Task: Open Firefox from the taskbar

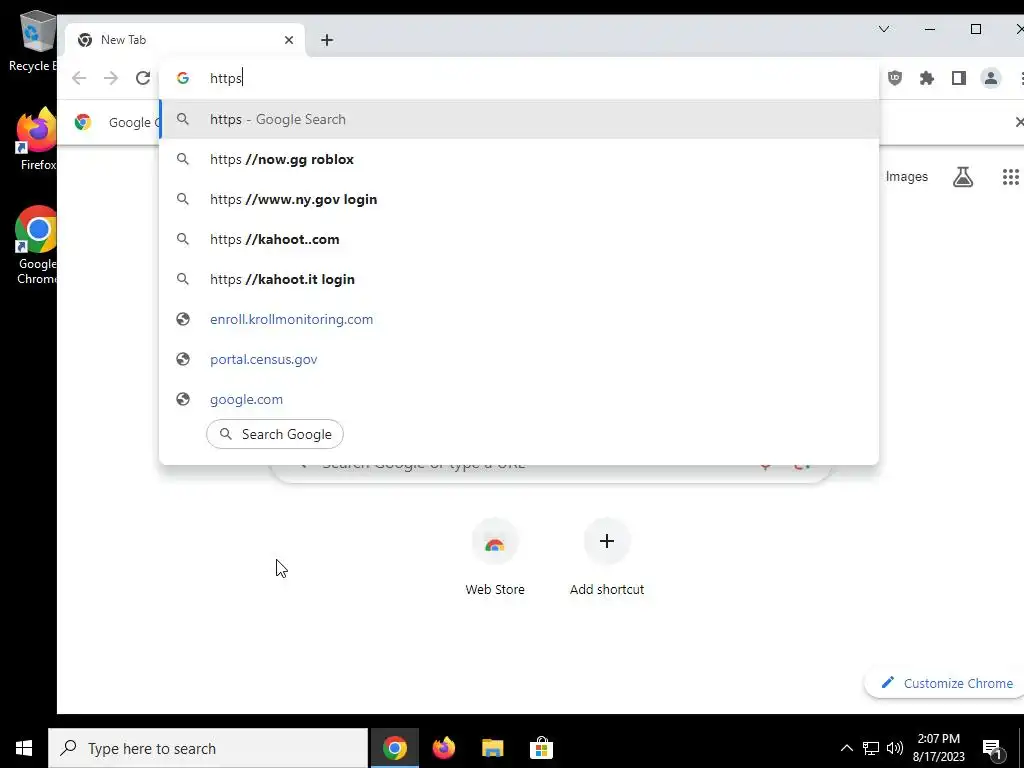Action: coord(443,748)
